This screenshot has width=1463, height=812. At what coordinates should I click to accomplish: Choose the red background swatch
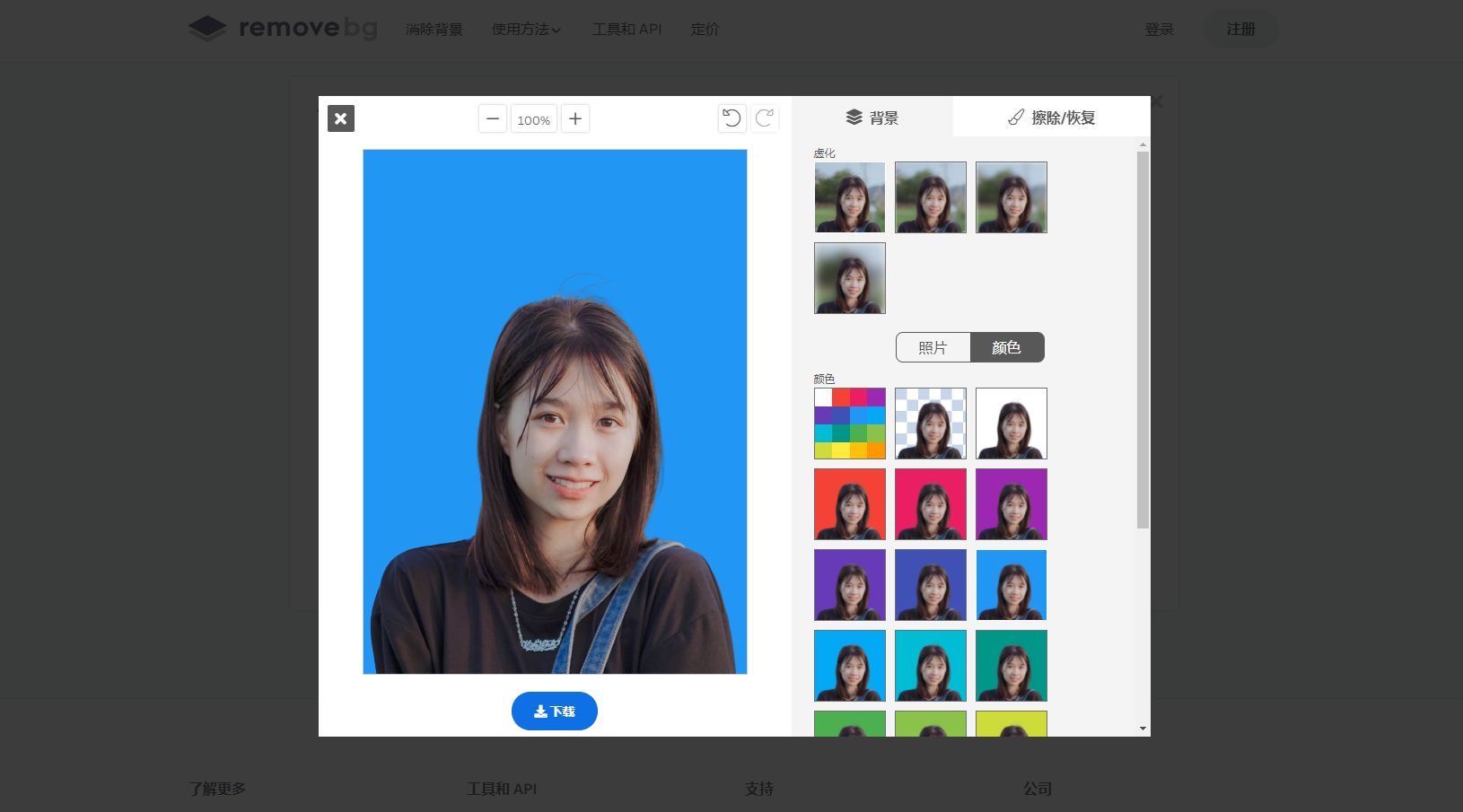tap(850, 504)
